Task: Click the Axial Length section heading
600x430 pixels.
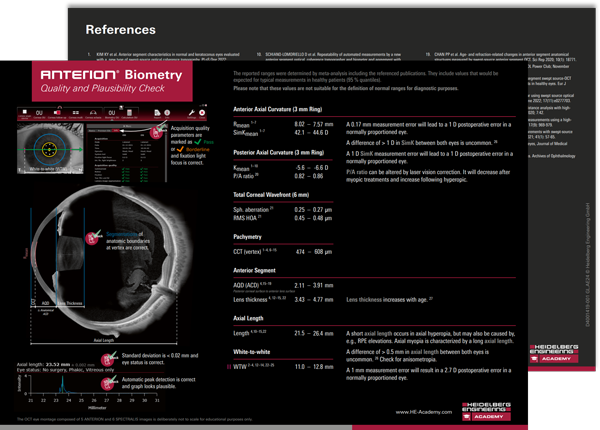Action: [248, 318]
